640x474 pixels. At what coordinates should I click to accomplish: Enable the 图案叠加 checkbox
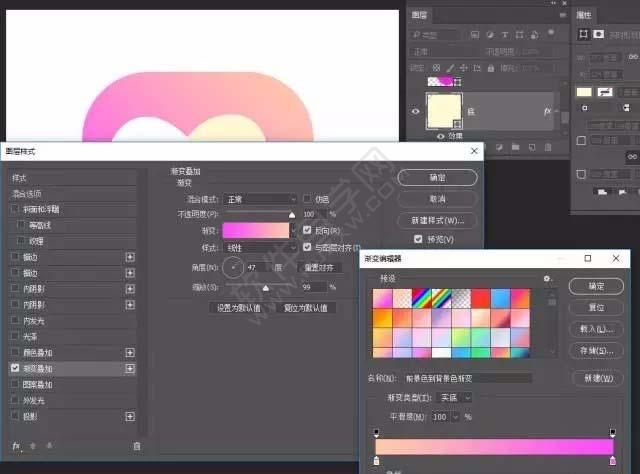15,384
